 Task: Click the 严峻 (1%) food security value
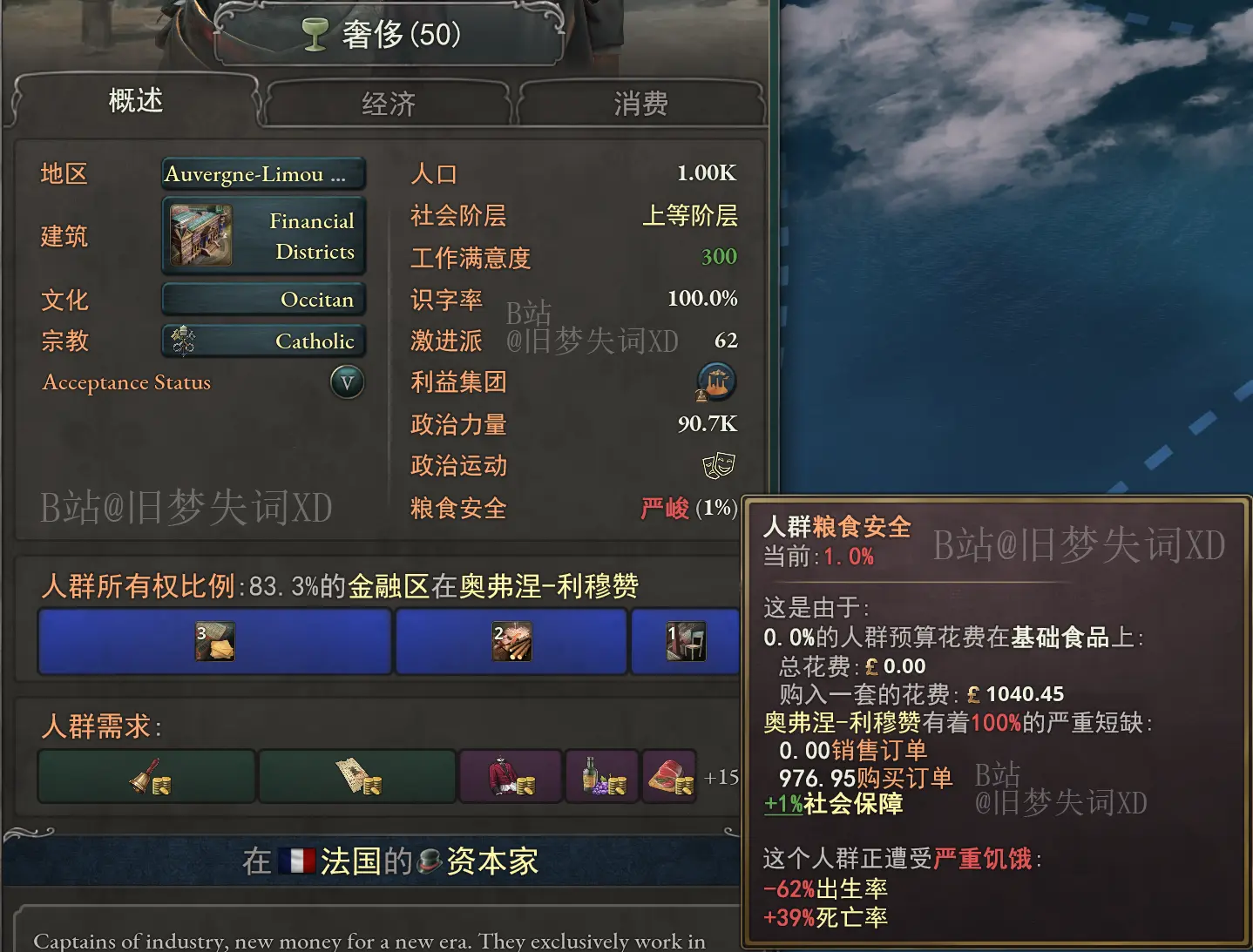pos(688,508)
